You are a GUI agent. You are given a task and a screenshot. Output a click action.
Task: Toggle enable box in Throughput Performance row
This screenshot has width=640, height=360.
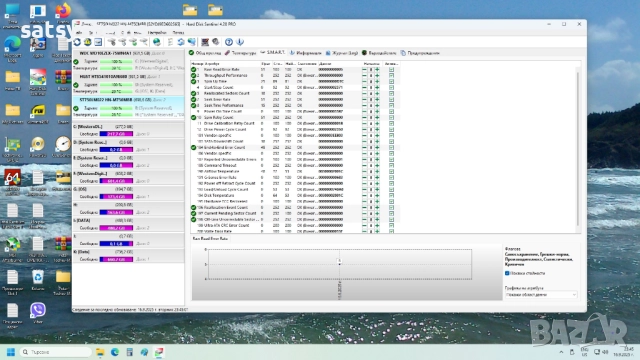tap(391, 76)
